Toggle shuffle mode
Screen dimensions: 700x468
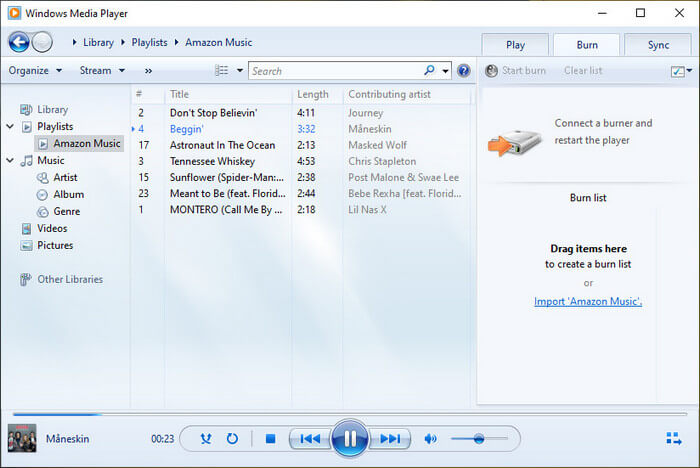[206, 439]
